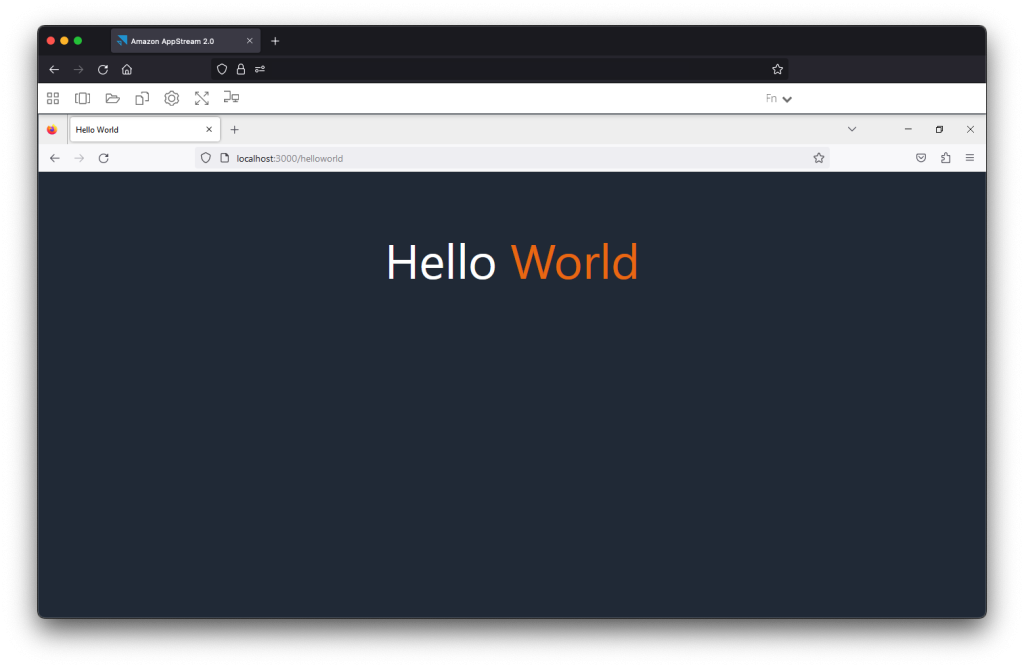Screen dimensions: 1024x668
Task: Open the clipboard copy-paste tool
Action: pos(142,97)
